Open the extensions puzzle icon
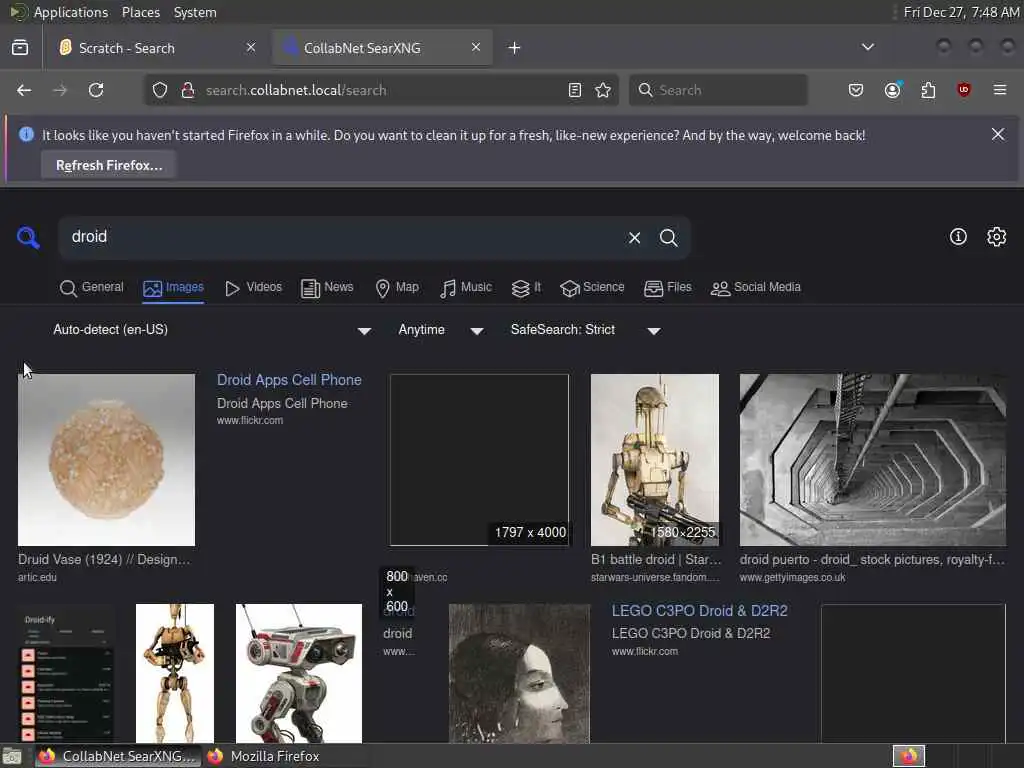This screenshot has height=768, width=1024. [x=928, y=90]
